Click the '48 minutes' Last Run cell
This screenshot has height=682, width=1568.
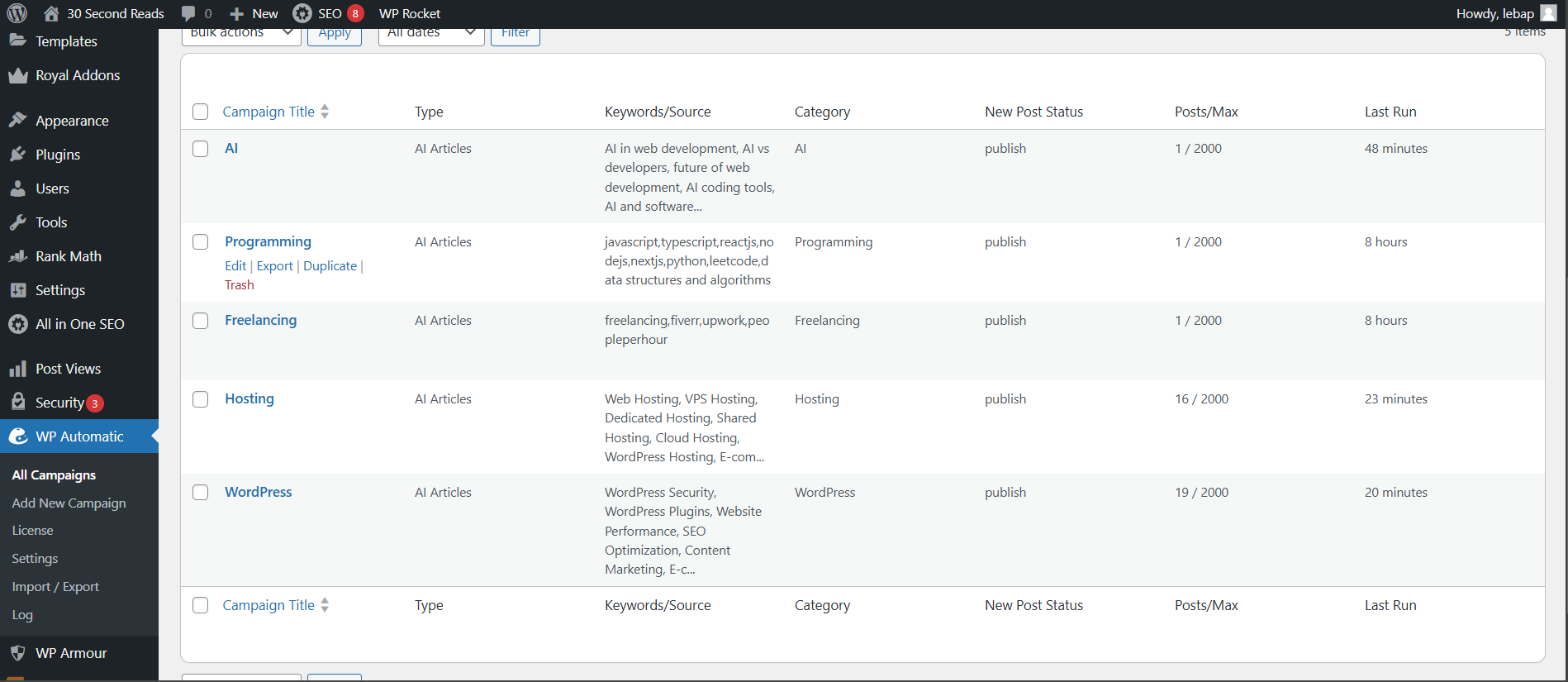click(1395, 149)
